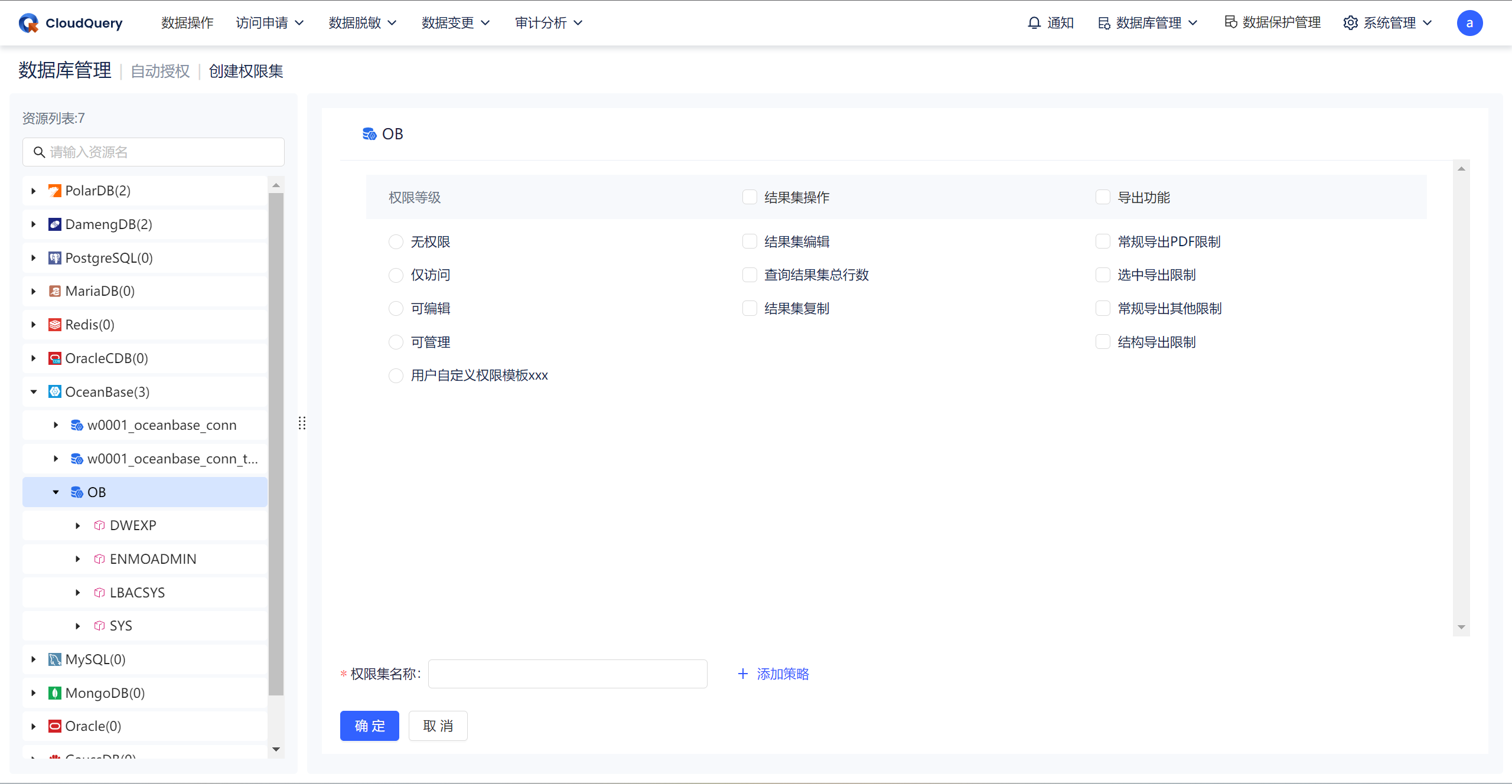1512x784 pixels.
Task: Click the 权限集名称 input field
Action: pyautogui.click(x=568, y=674)
